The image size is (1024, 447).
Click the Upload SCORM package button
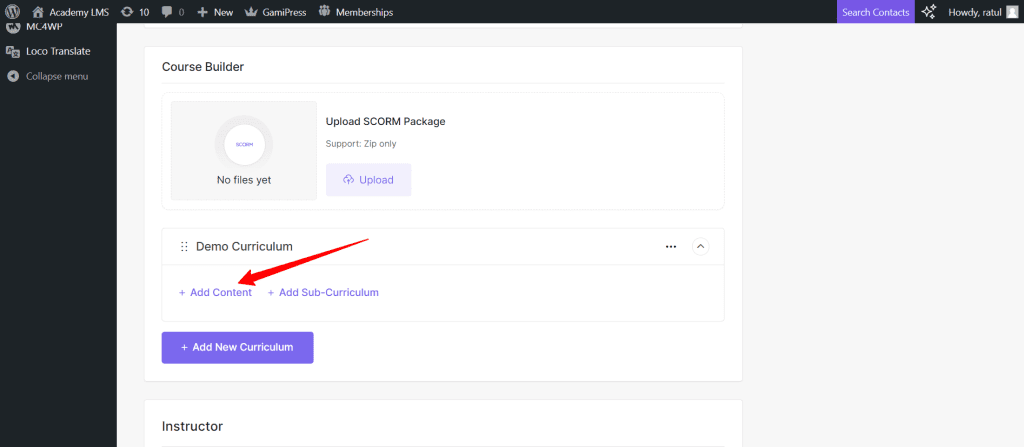click(x=368, y=180)
